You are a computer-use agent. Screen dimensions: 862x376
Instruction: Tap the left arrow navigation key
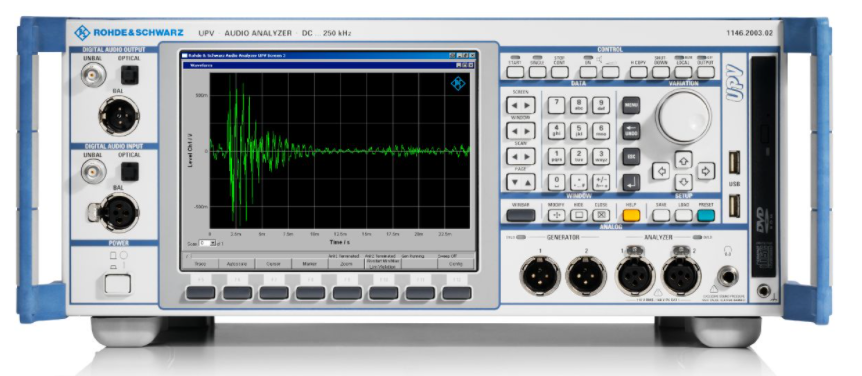coord(660,171)
